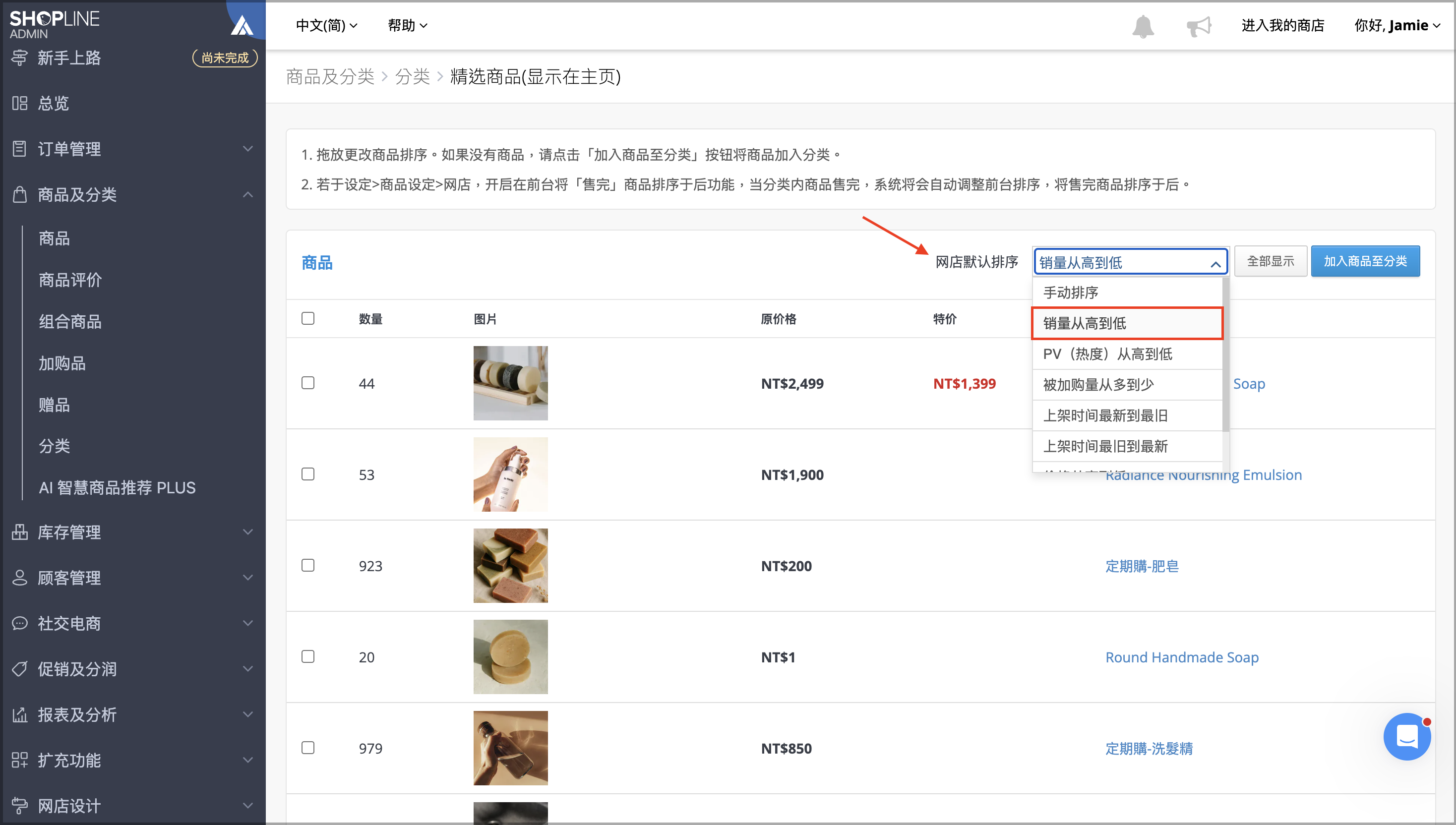1456x825 pixels.
Task: Open 分类 in the sidebar submenu
Action: 55,446
